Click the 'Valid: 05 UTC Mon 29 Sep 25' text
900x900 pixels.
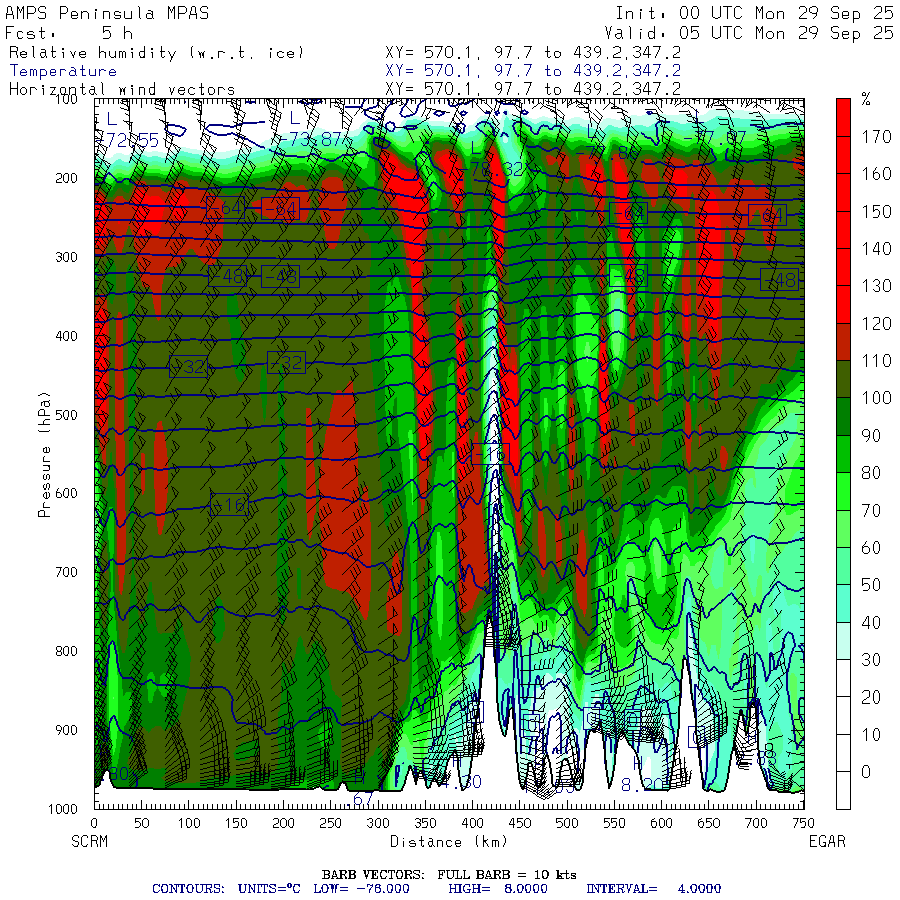[x=748, y=33]
